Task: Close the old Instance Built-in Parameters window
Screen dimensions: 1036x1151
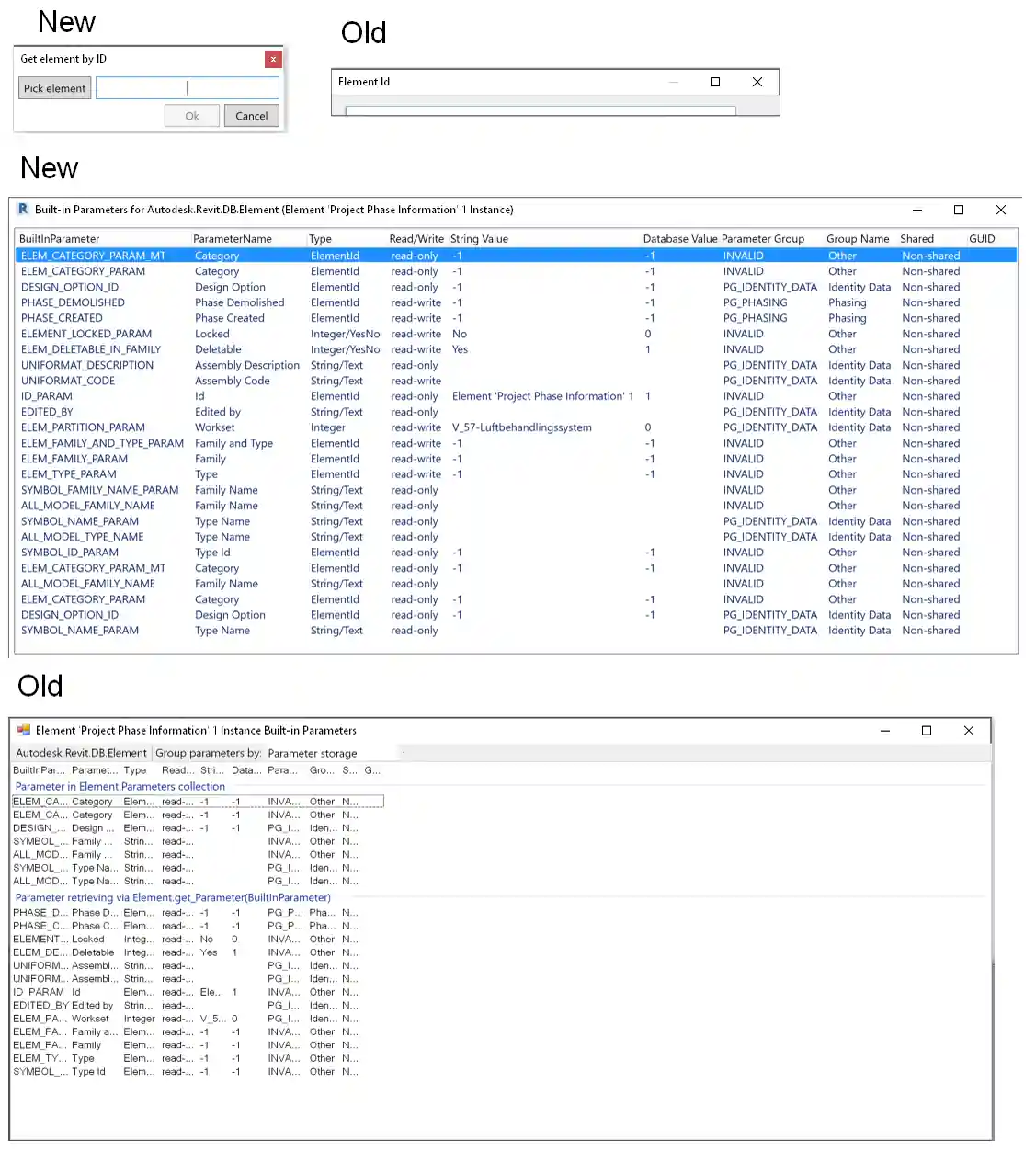Action: (969, 731)
